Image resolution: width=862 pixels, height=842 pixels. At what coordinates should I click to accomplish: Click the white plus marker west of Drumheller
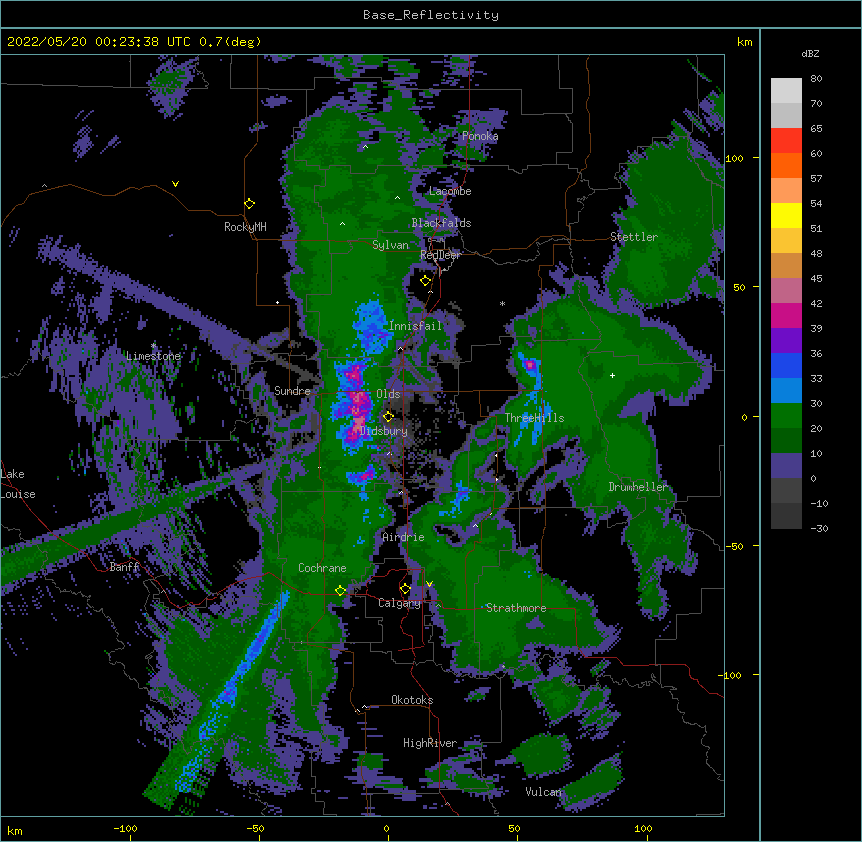click(612, 375)
